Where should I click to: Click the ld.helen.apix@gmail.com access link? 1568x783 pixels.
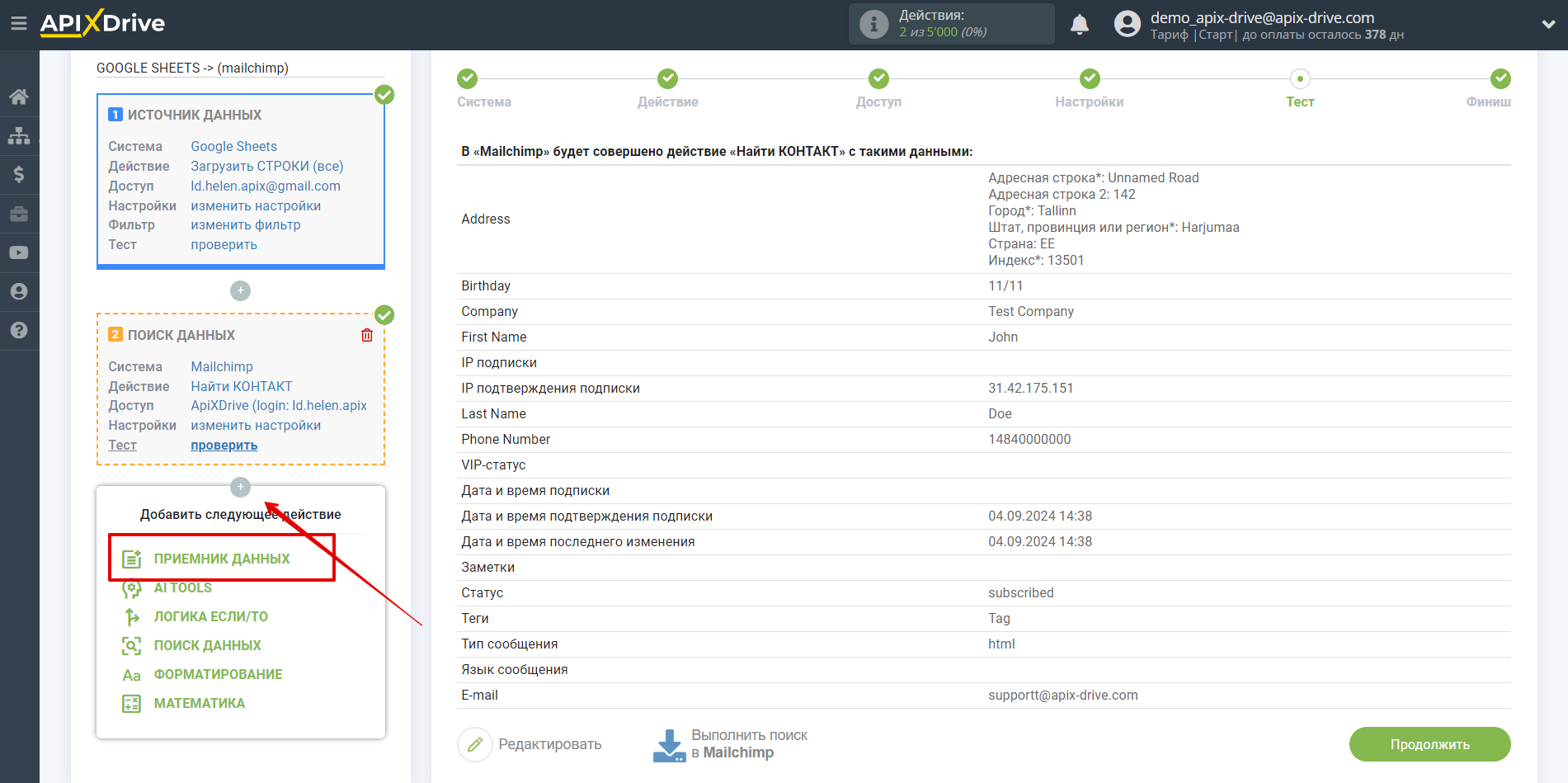(x=266, y=186)
